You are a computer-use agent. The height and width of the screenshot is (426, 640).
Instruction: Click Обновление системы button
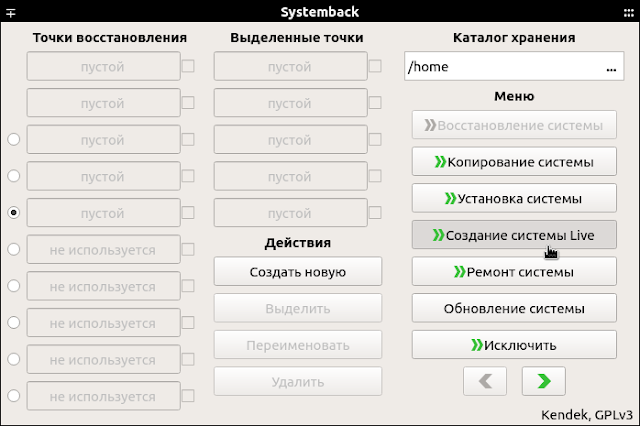pos(514,308)
